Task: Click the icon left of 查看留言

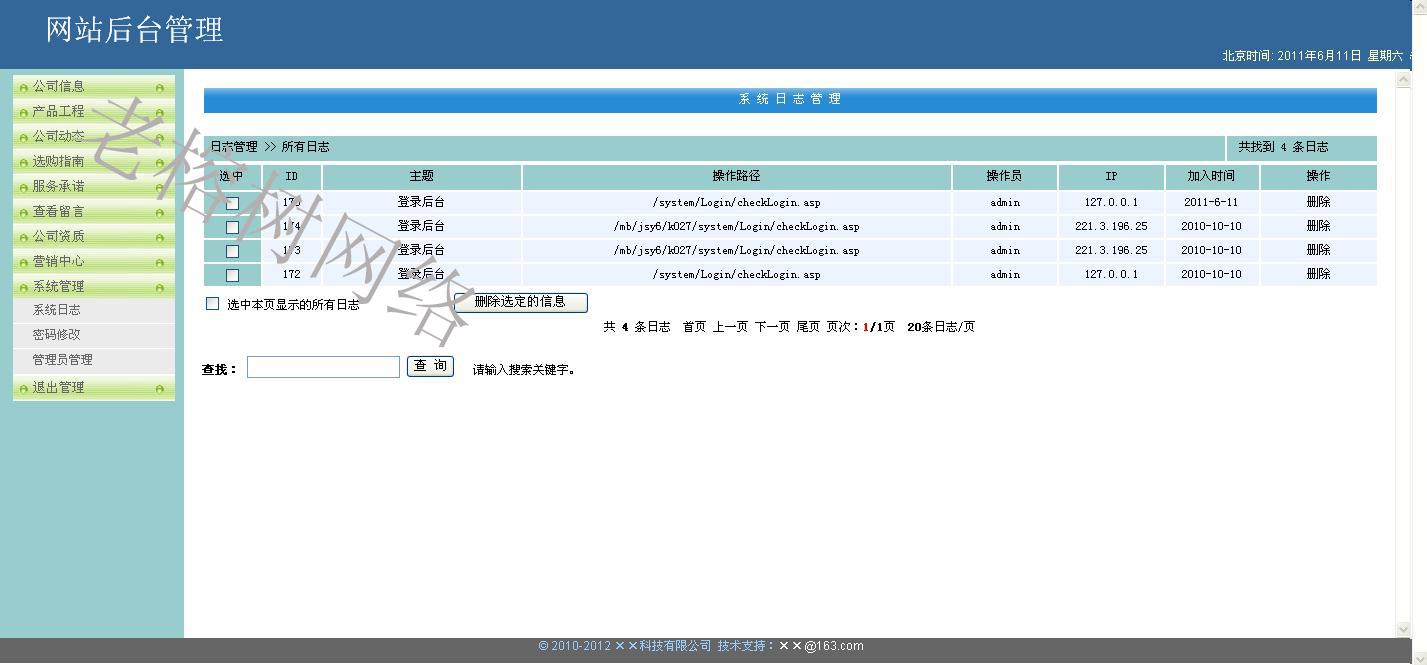Action: tap(24, 213)
